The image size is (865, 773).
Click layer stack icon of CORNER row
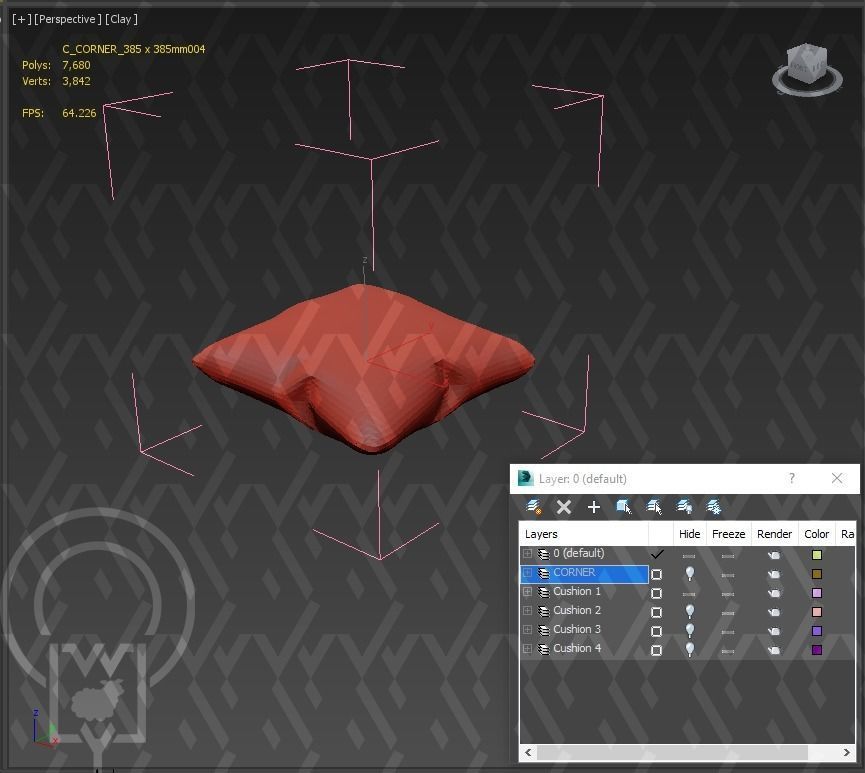tap(544, 573)
